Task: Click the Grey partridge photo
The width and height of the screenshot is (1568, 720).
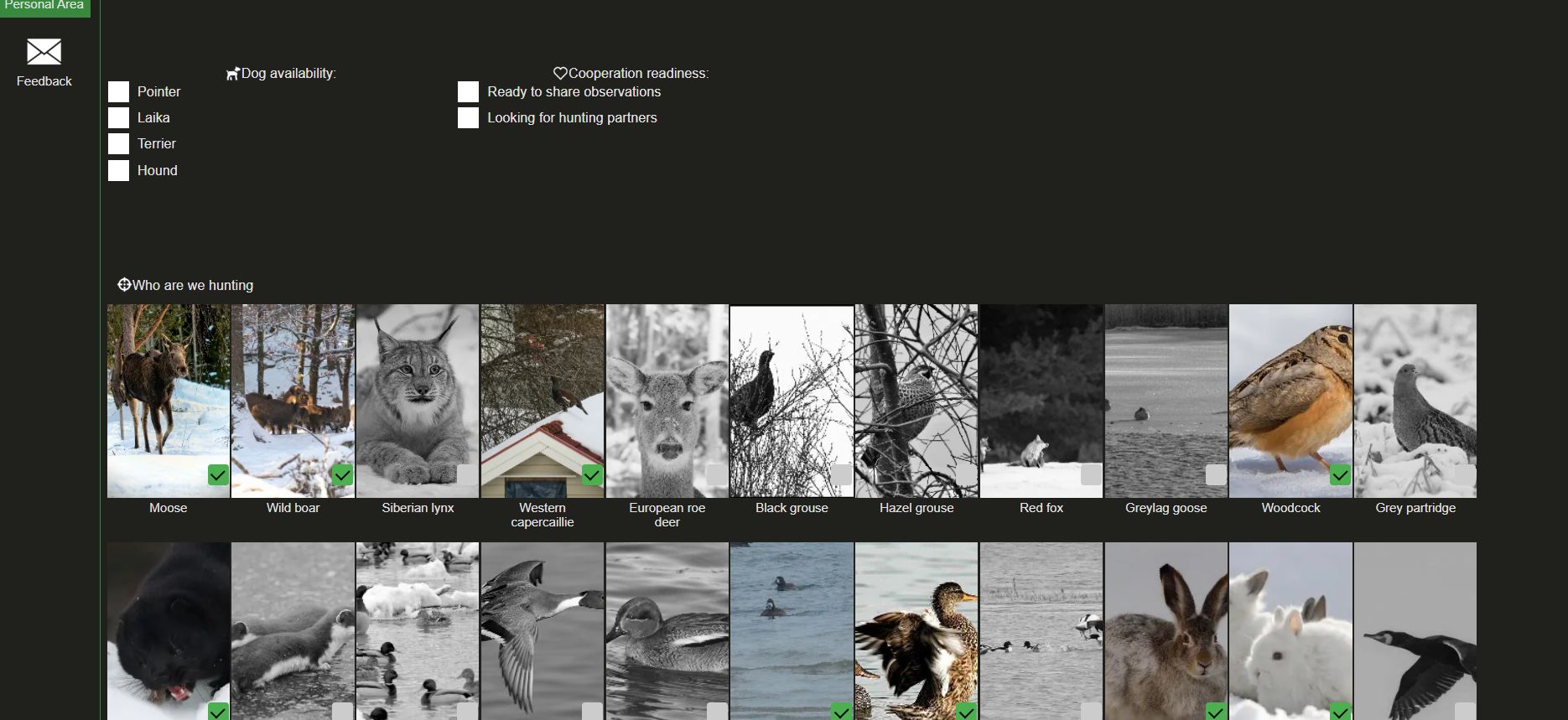Action: pos(1415,401)
